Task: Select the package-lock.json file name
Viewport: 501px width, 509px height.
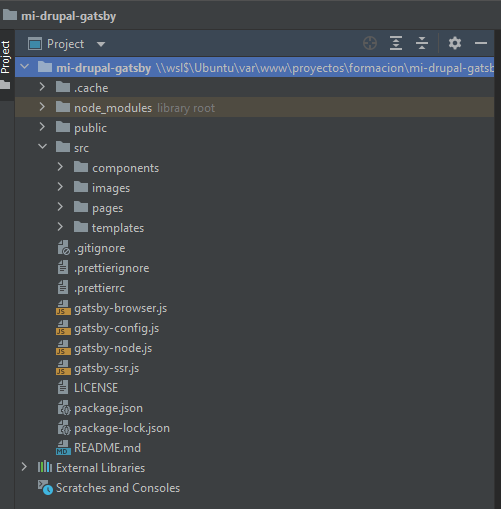Action: click(122, 428)
